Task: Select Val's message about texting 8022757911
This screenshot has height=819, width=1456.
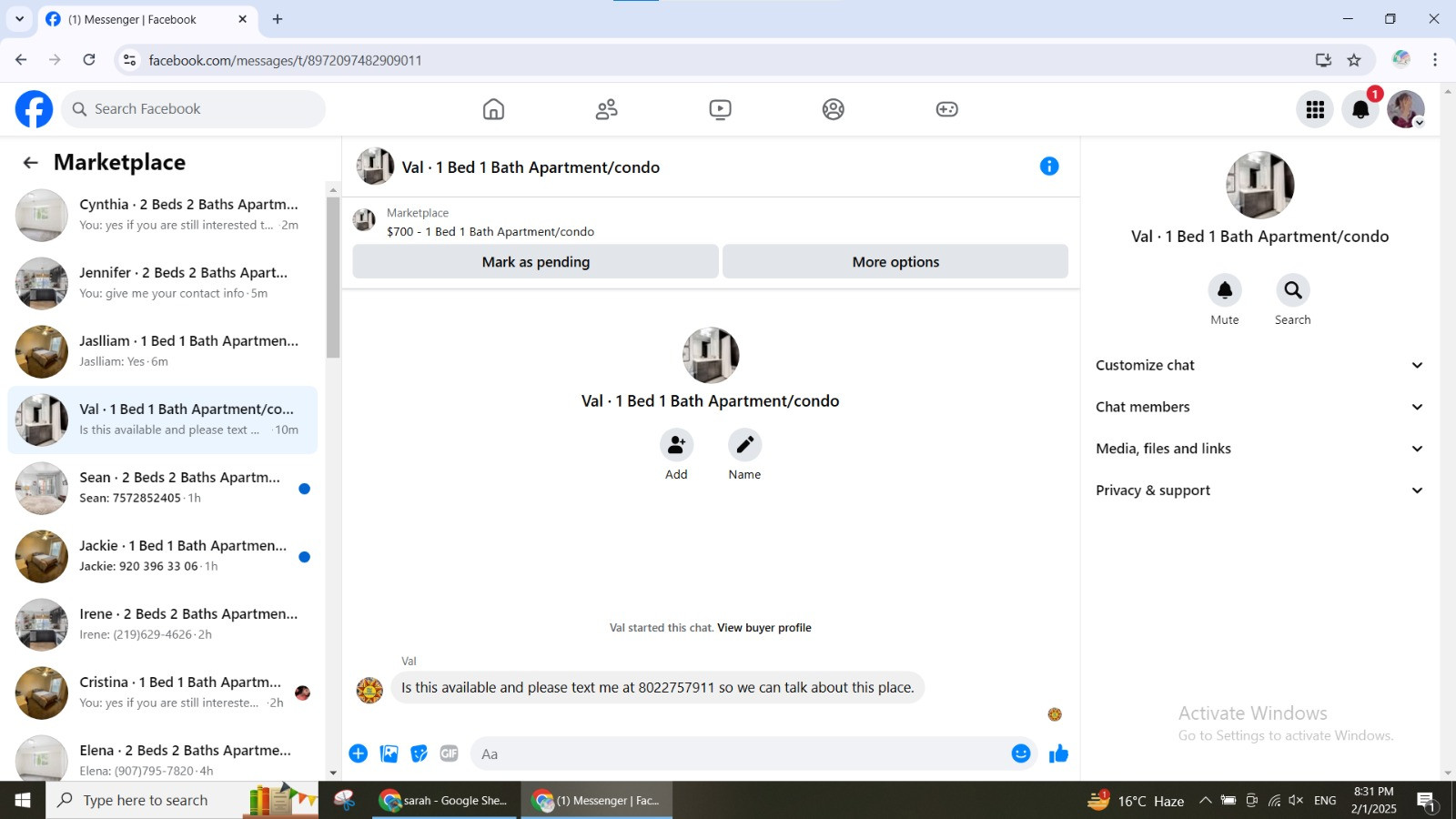Action: point(658,688)
